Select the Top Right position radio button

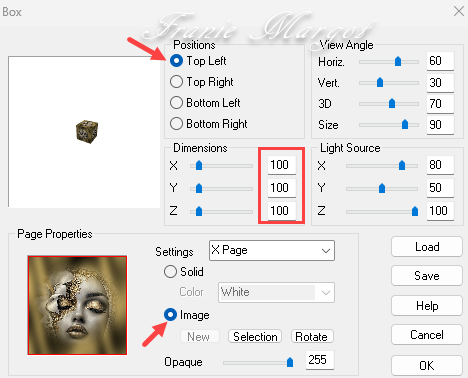tap(176, 82)
